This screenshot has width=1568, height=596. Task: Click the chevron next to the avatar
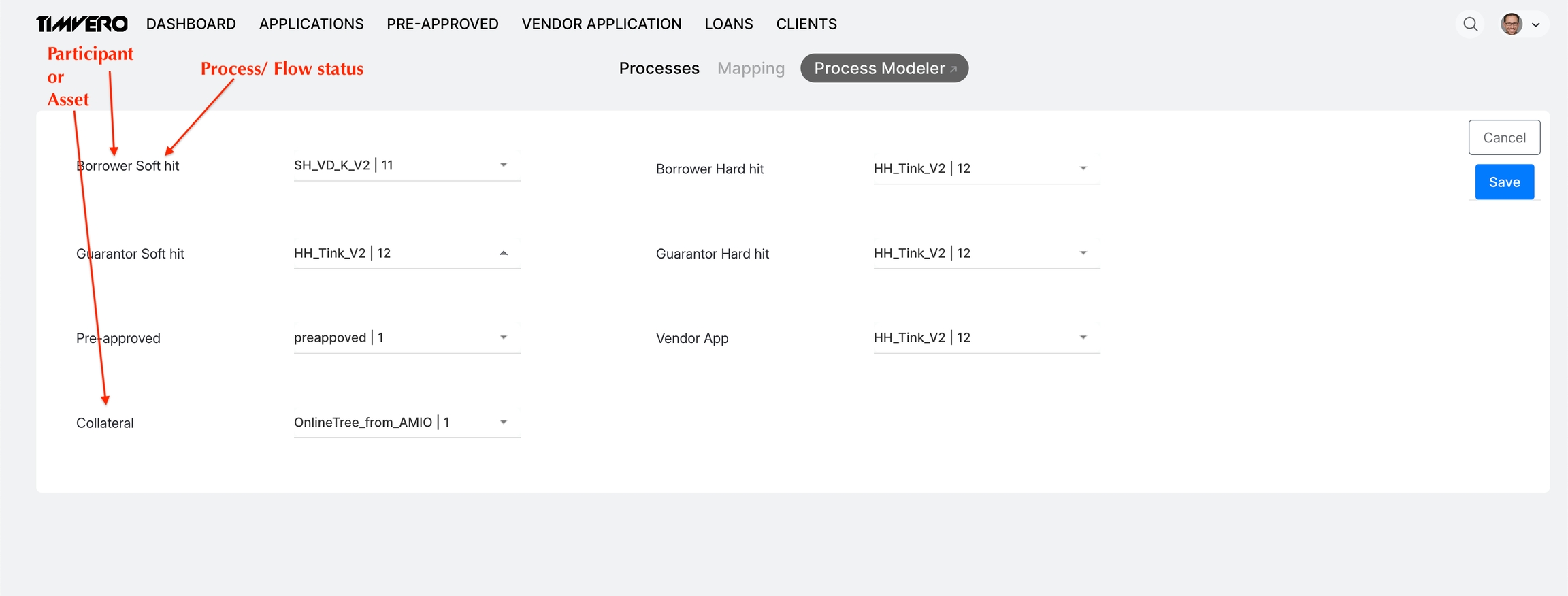(1536, 25)
